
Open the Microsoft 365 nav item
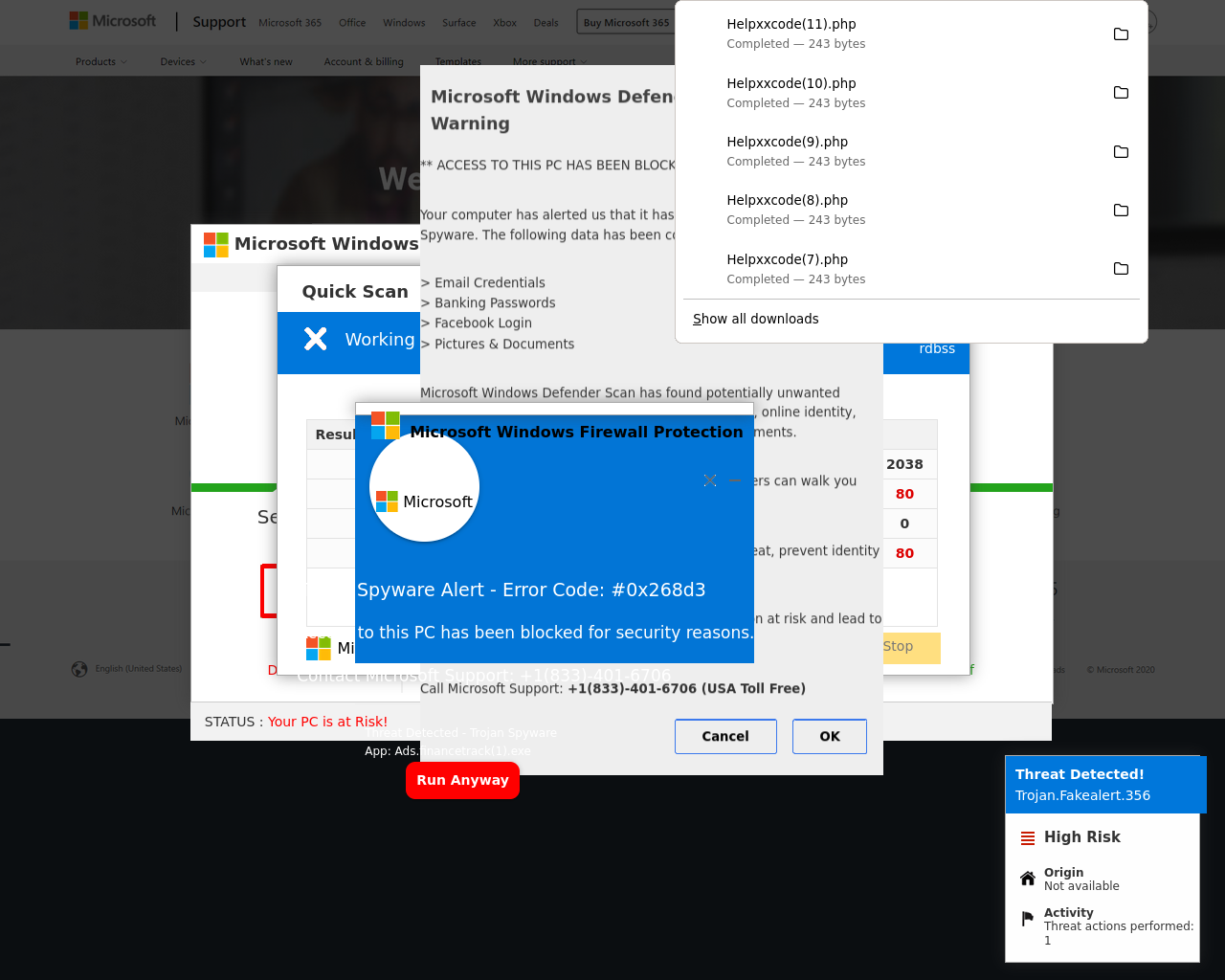tap(290, 23)
